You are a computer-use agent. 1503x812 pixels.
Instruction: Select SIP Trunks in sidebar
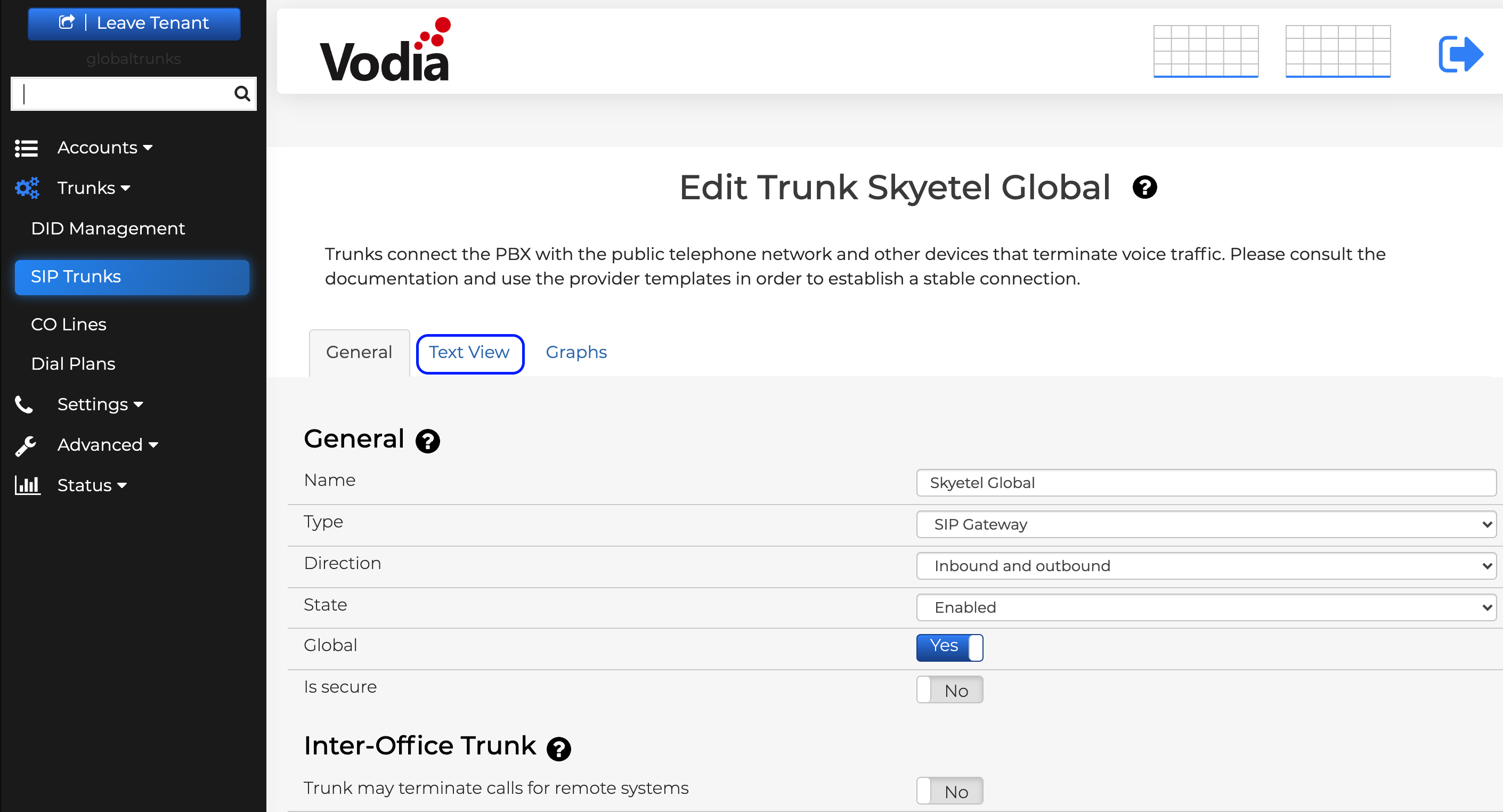pyautogui.click(x=132, y=277)
